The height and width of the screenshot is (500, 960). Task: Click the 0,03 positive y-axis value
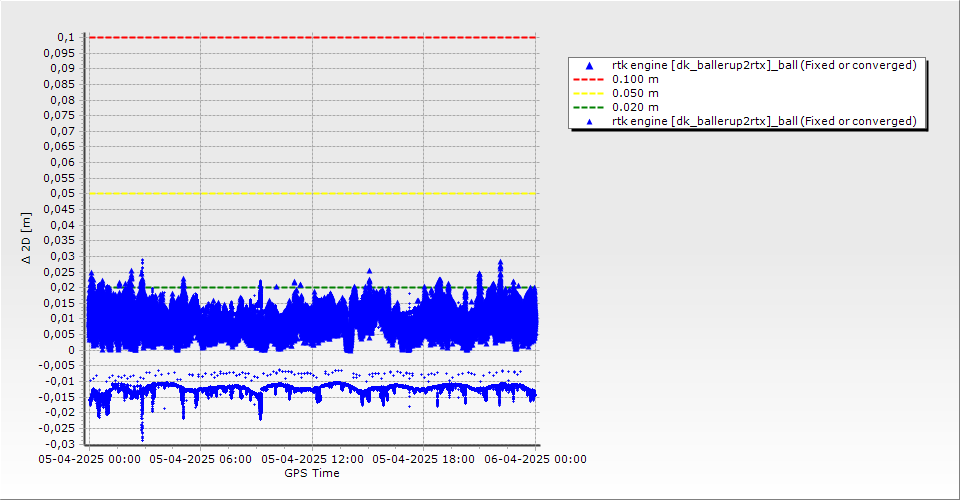62,256
